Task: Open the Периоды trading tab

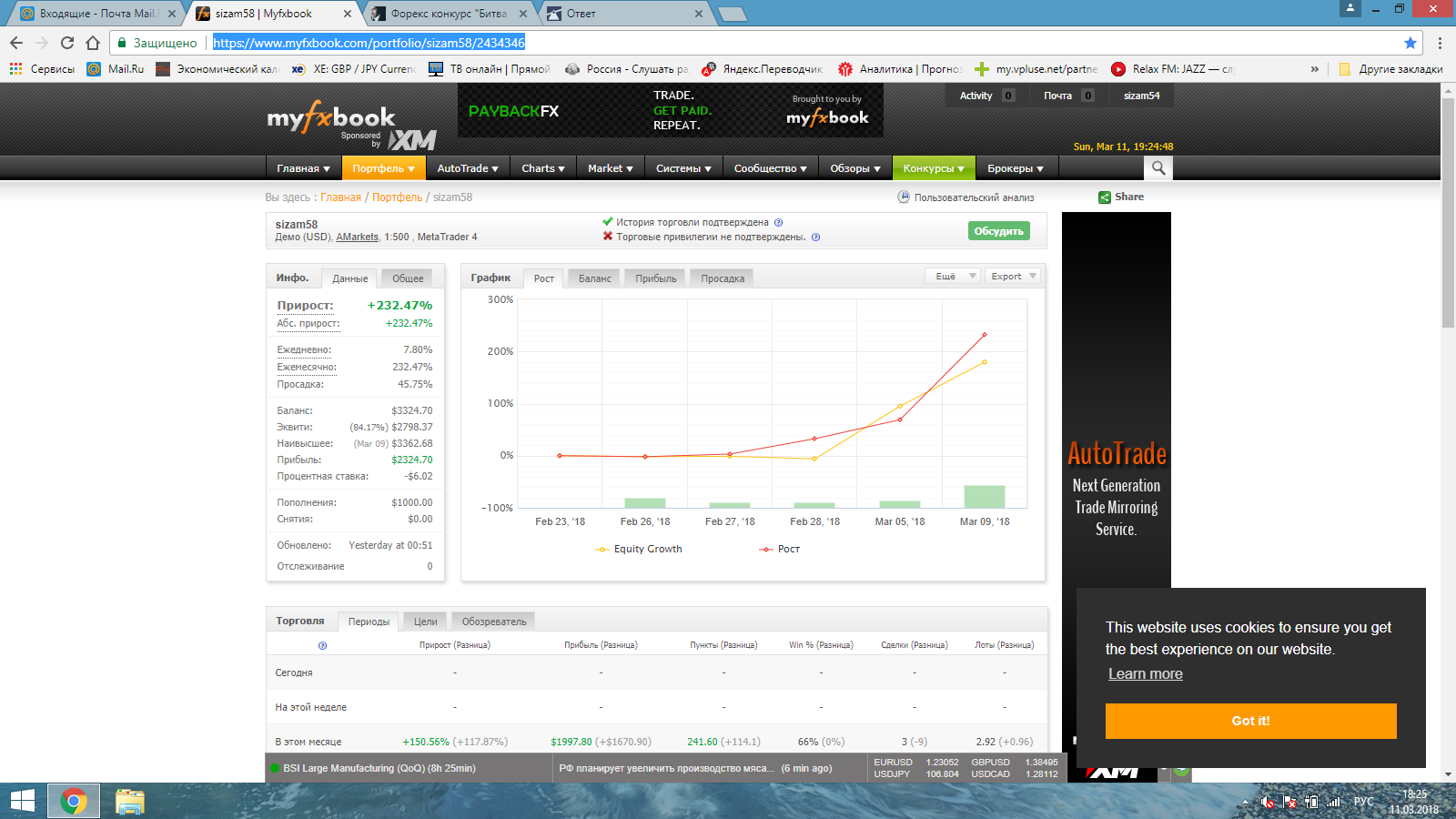Action: tap(369, 622)
